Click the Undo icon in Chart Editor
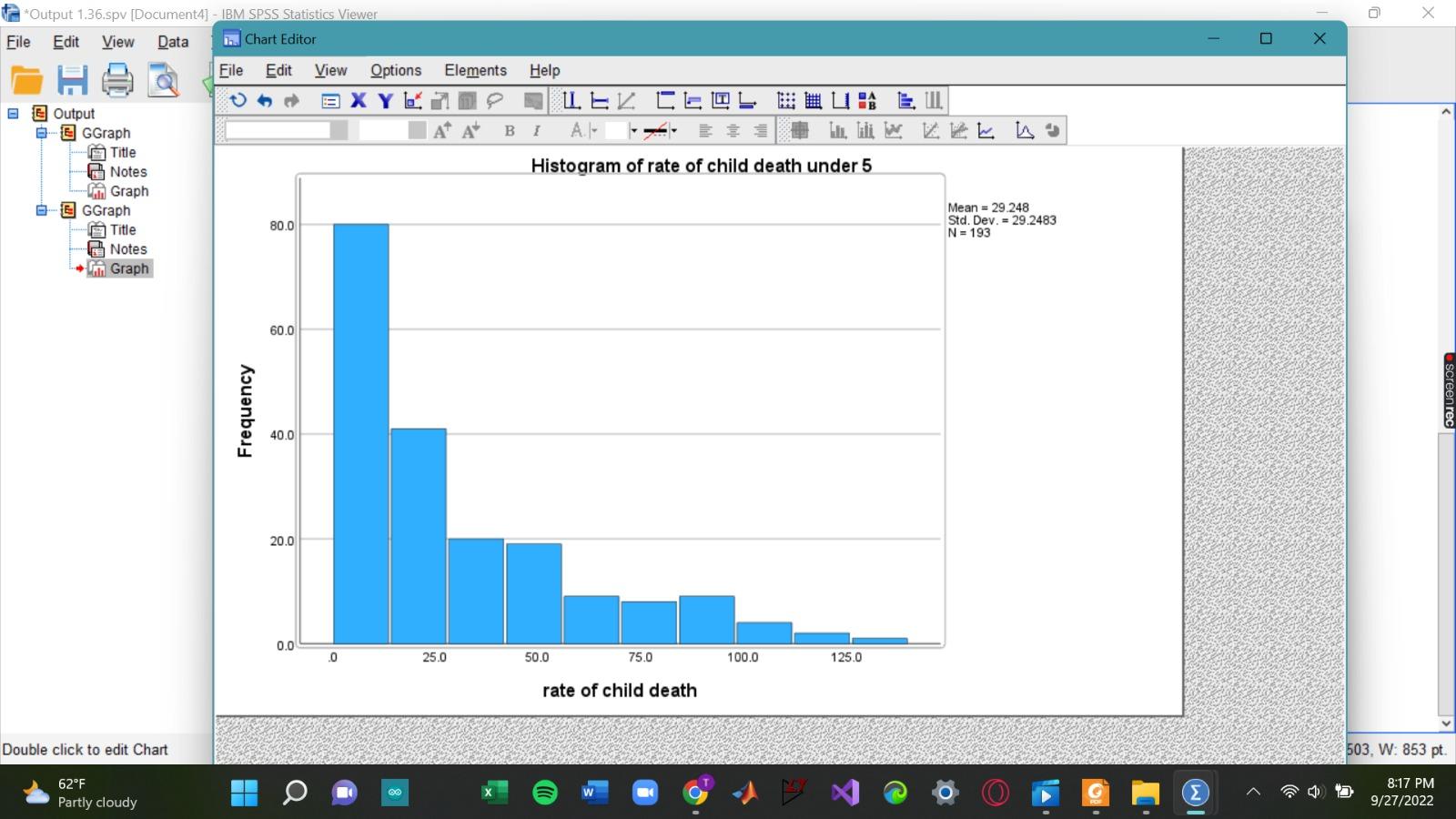Viewport: 1456px width, 819px height. coord(265,100)
